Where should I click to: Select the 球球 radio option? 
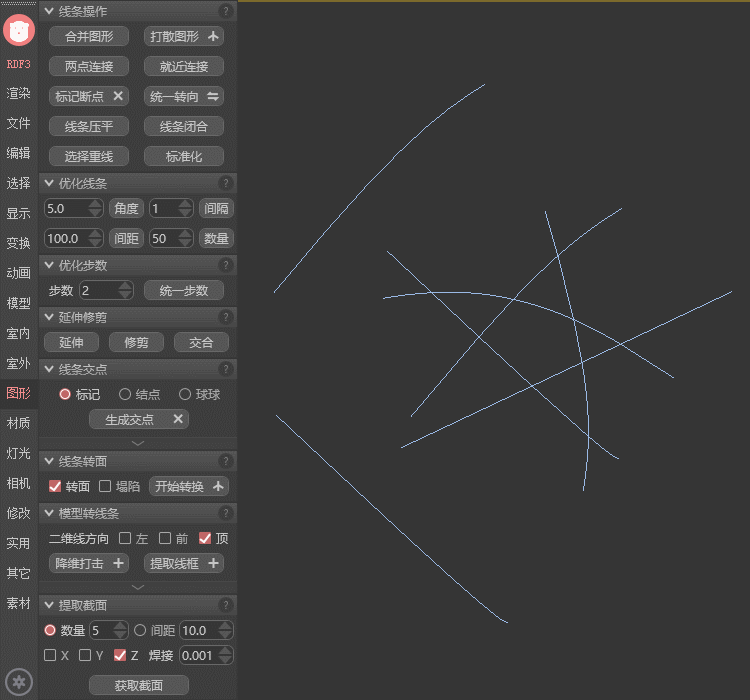coord(185,394)
